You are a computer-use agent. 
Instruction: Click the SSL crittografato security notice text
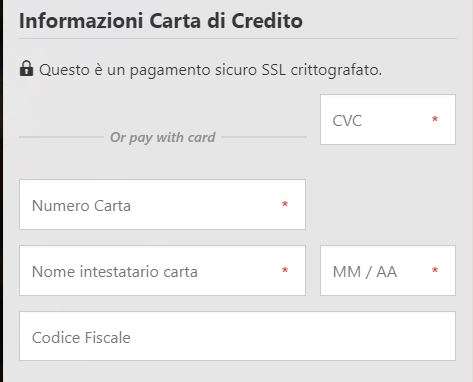[210, 70]
